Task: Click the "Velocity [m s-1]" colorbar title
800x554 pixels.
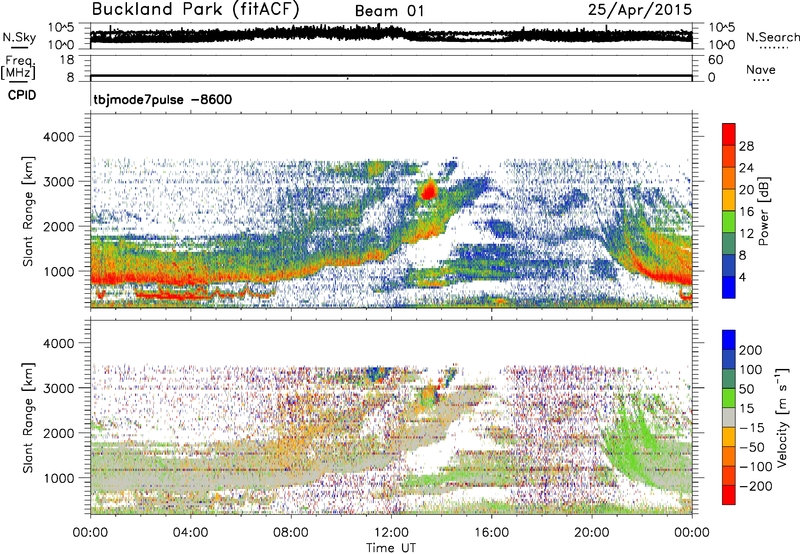Action: (782, 417)
